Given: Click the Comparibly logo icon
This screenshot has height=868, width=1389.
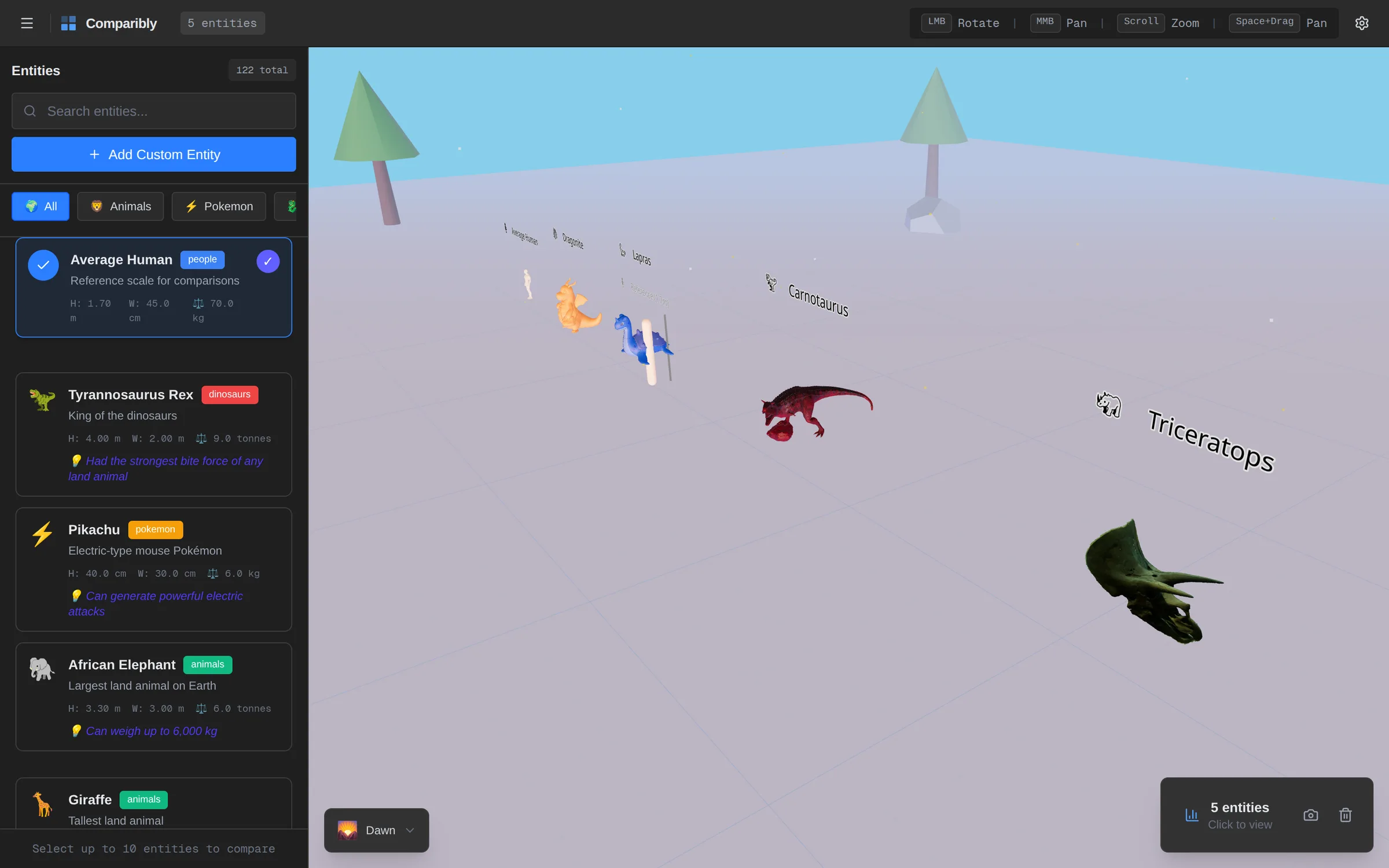Looking at the screenshot, I should [x=68, y=23].
